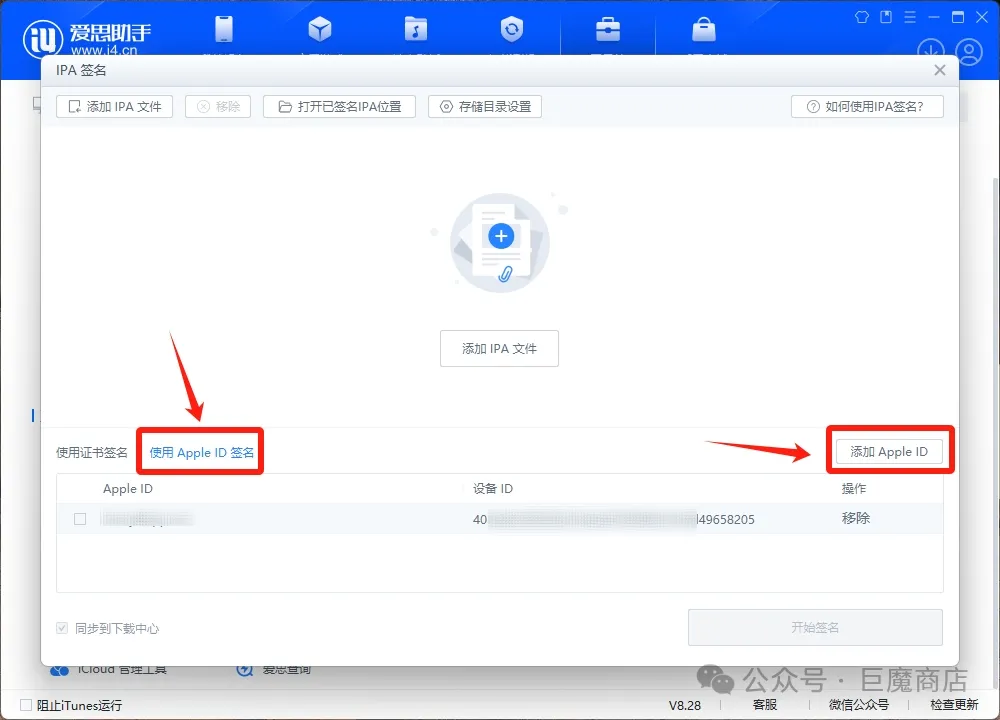The height and width of the screenshot is (720, 1000).
Task: Open the download center icon in main window
Action: (930, 51)
